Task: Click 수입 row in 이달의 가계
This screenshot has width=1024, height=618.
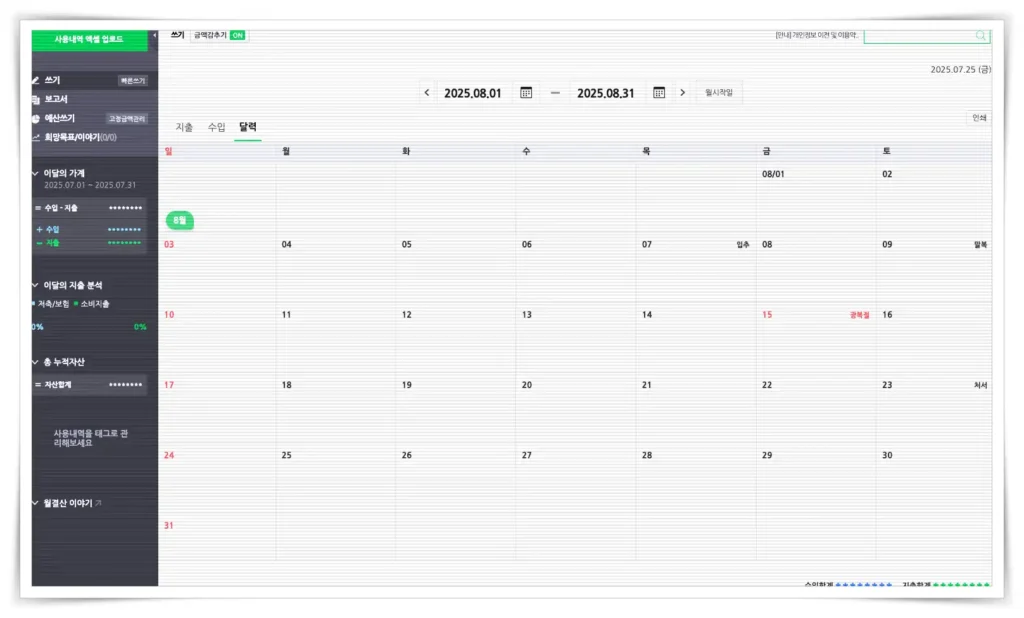Action: pyautogui.click(x=89, y=229)
